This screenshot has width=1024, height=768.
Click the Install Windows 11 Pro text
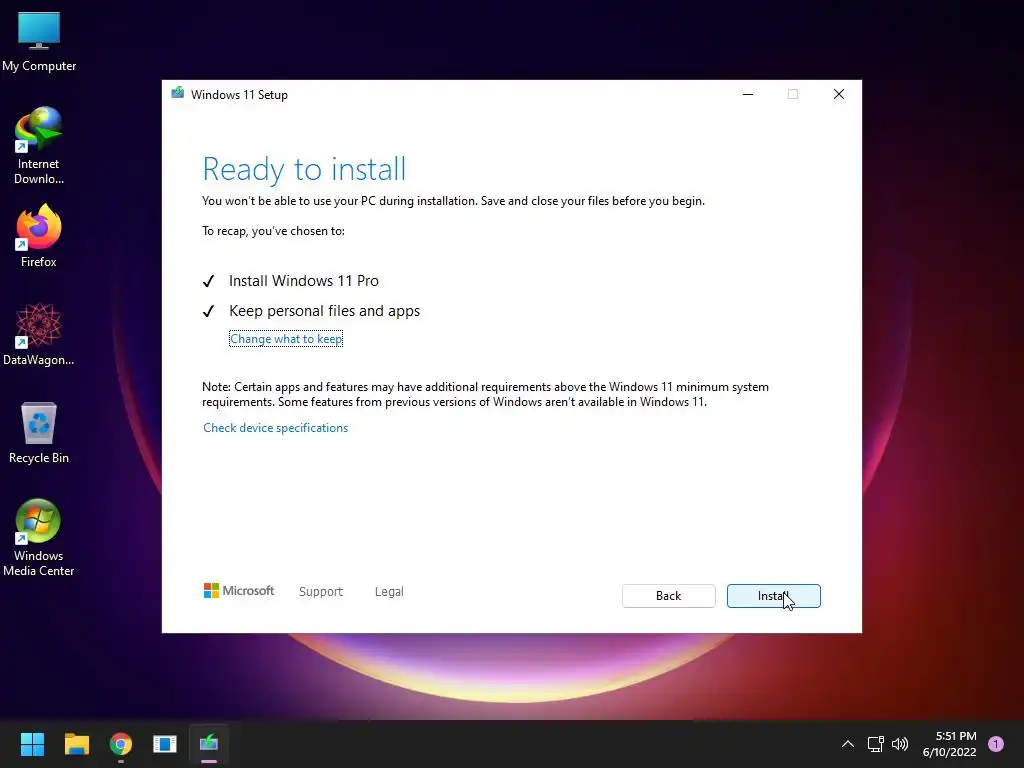click(x=304, y=281)
